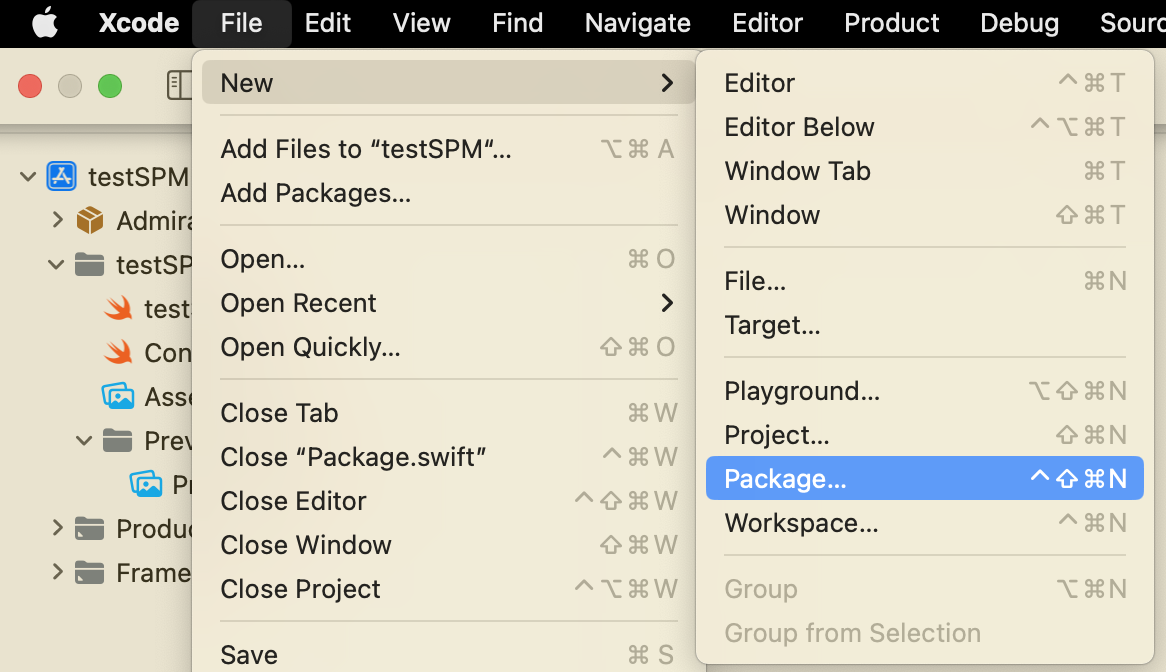Select Editor Below submenu item
The width and height of the screenshot is (1166, 672).
924,126
